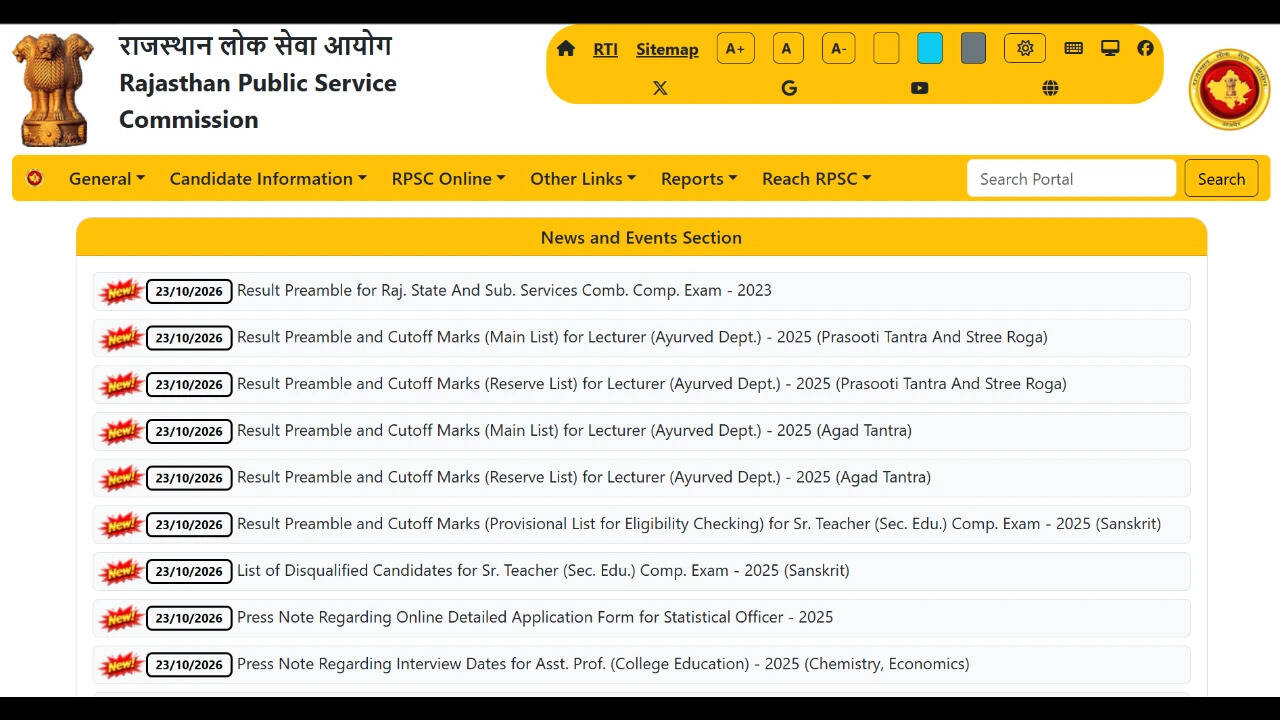This screenshot has height=720, width=1280.
Task: Open the YouTube icon
Action: point(920,88)
